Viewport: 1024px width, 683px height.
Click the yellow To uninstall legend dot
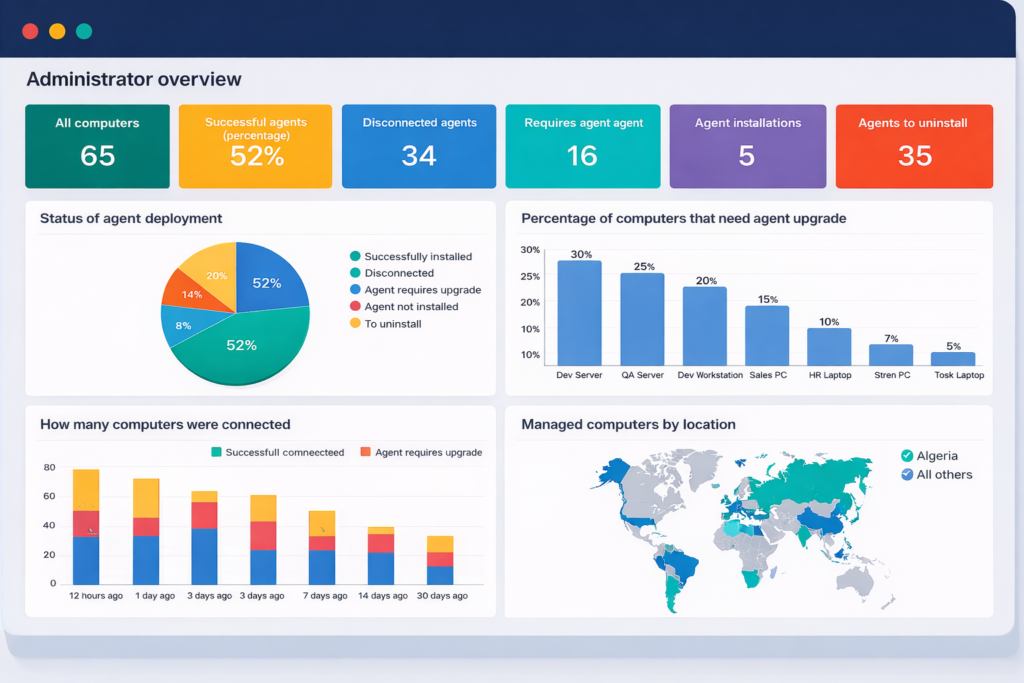(x=355, y=324)
